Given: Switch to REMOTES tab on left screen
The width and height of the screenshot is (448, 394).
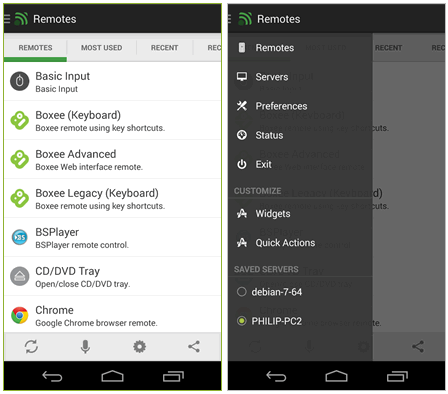Looking at the screenshot, I should point(35,48).
